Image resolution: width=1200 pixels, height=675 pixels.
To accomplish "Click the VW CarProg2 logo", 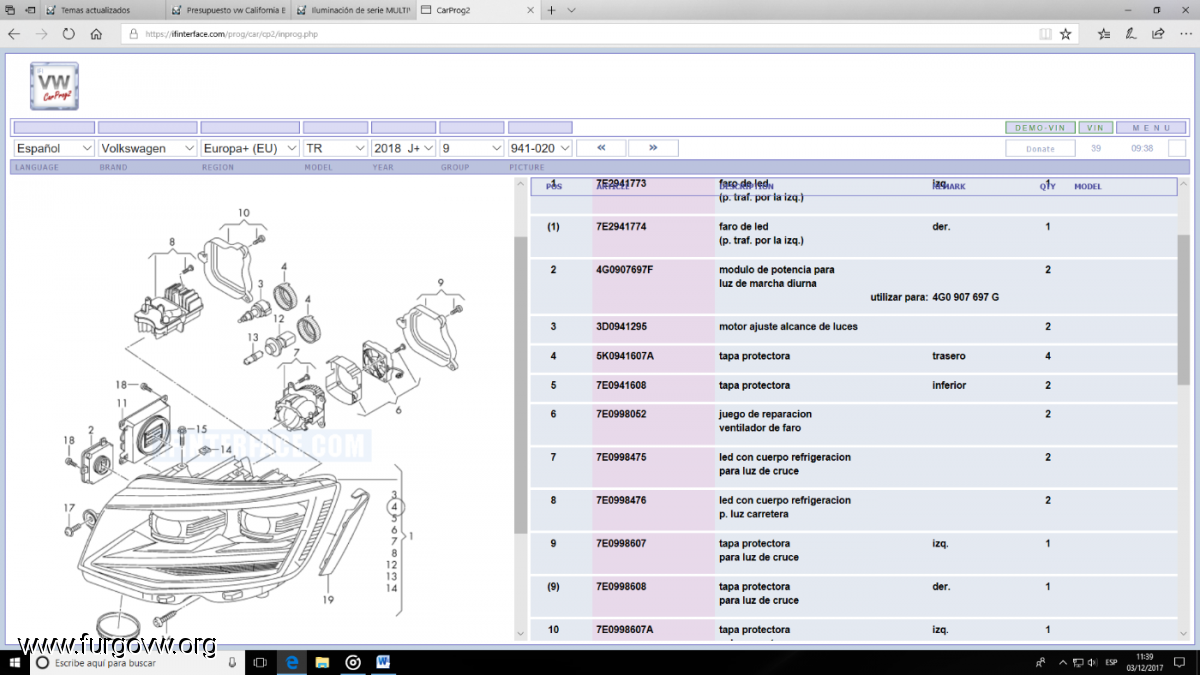I will [x=54, y=86].
